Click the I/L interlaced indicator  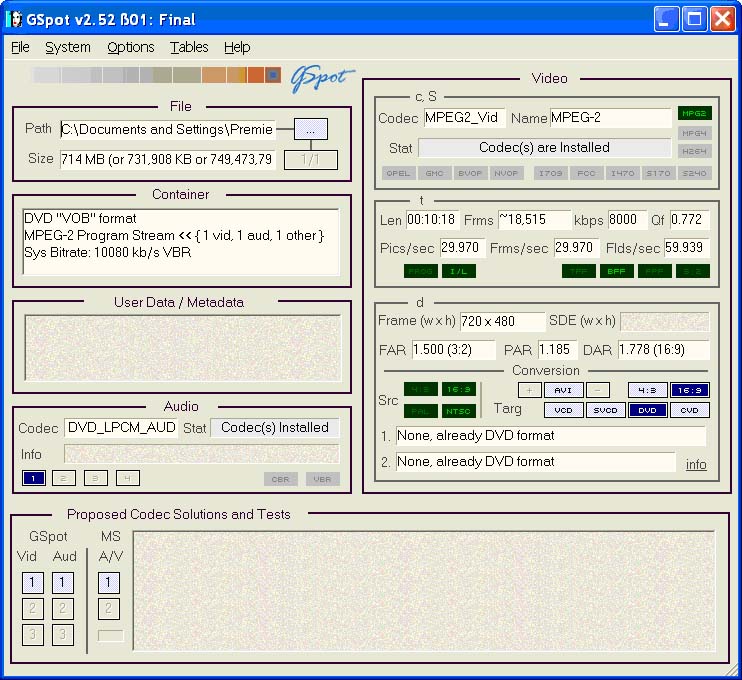pos(459,271)
